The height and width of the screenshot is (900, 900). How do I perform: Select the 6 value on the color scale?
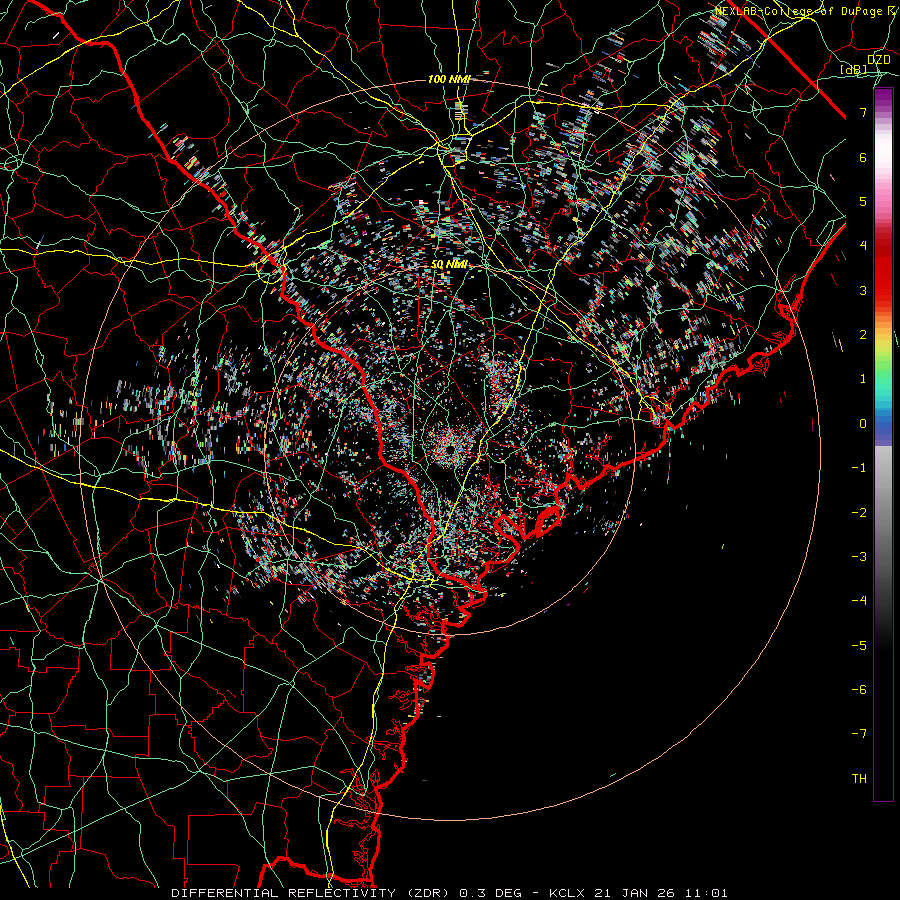(863, 157)
